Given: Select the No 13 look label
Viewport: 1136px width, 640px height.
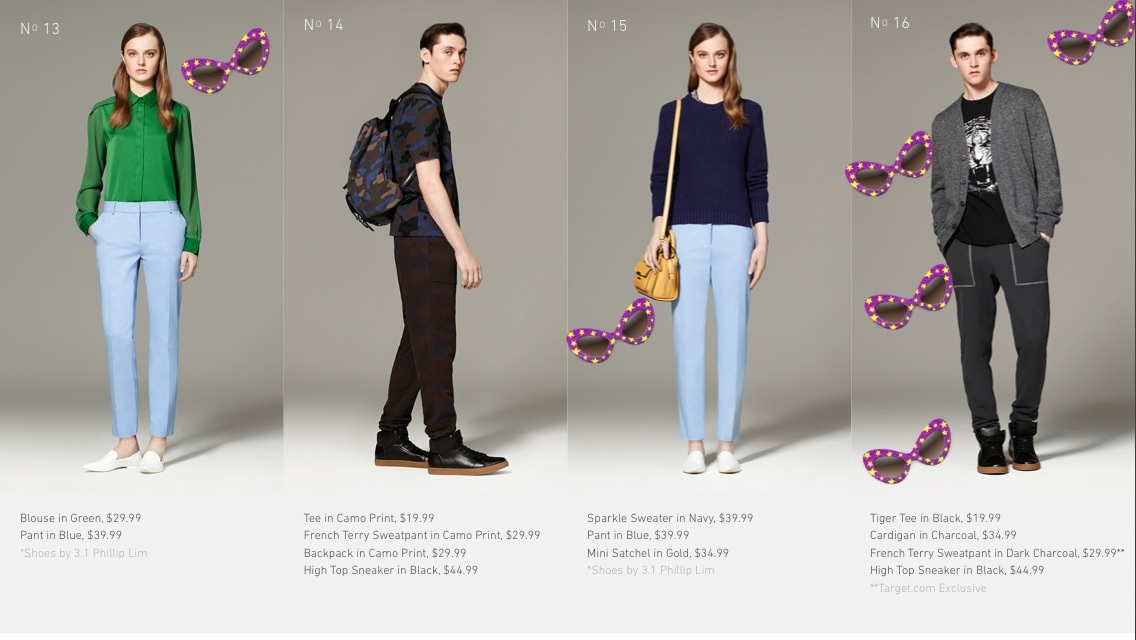Looking at the screenshot, I should [40, 29].
